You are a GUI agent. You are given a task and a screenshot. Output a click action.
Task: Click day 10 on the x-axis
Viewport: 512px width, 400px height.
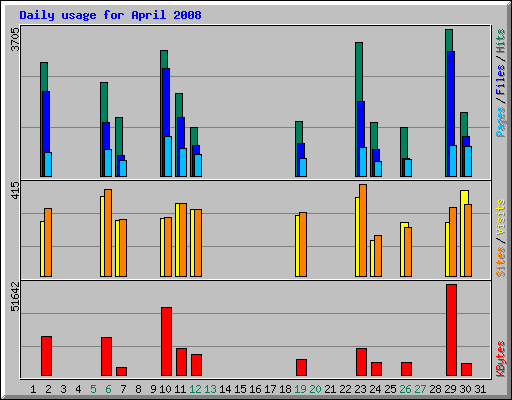pos(165,389)
